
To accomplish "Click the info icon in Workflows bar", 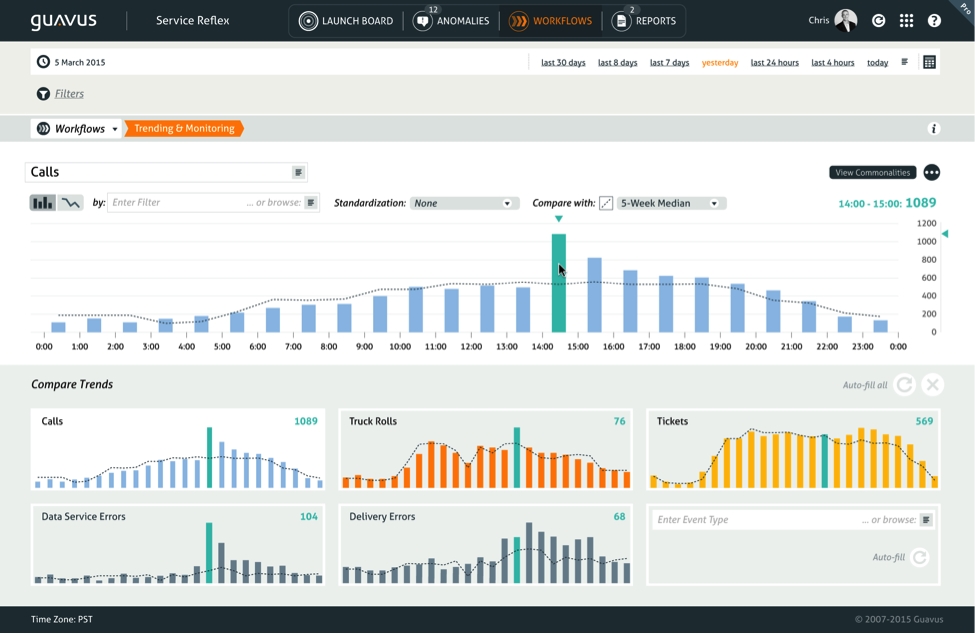I will [934, 129].
